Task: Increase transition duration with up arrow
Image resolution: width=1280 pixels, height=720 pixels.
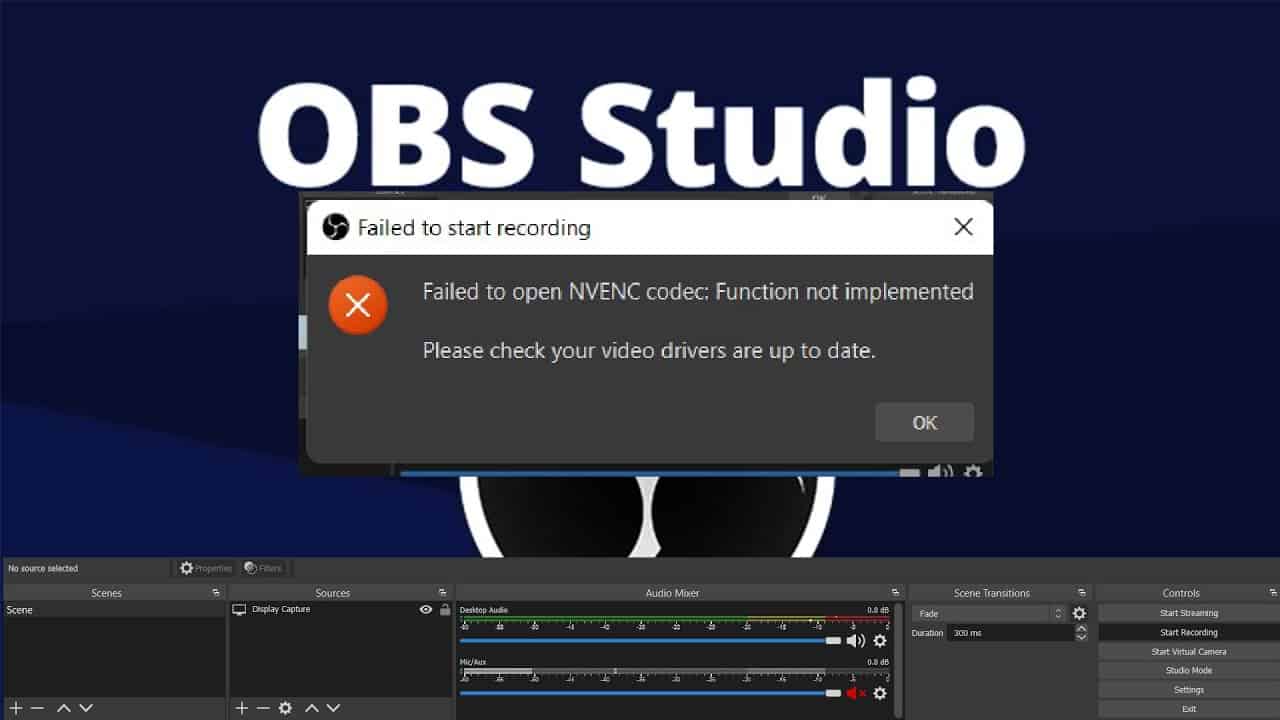Action: (x=1081, y=629)
